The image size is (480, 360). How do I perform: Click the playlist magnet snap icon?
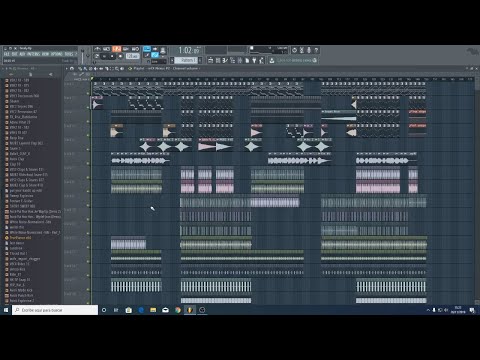[x=72, y=69]
